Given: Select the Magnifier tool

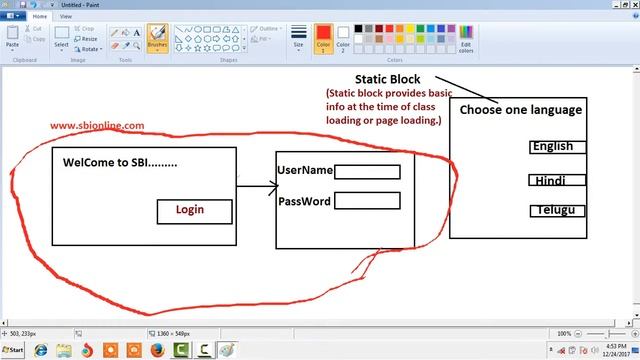Looking at the screenshot, I should [137, 45].
